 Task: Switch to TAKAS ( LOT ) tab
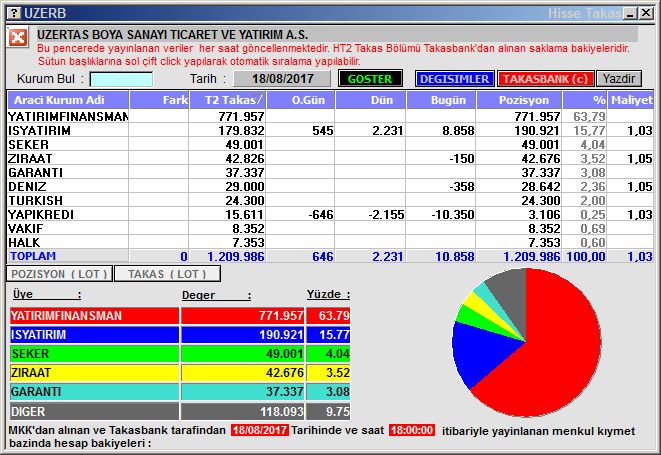tap(167, 274)
